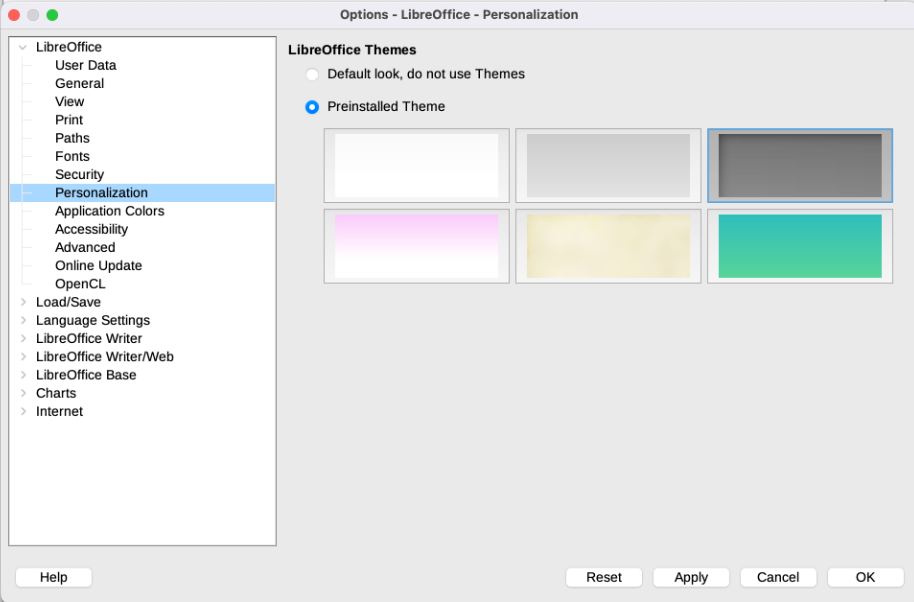Select the Load/Save category label
The image size is (914, 602).
(68, 302)
